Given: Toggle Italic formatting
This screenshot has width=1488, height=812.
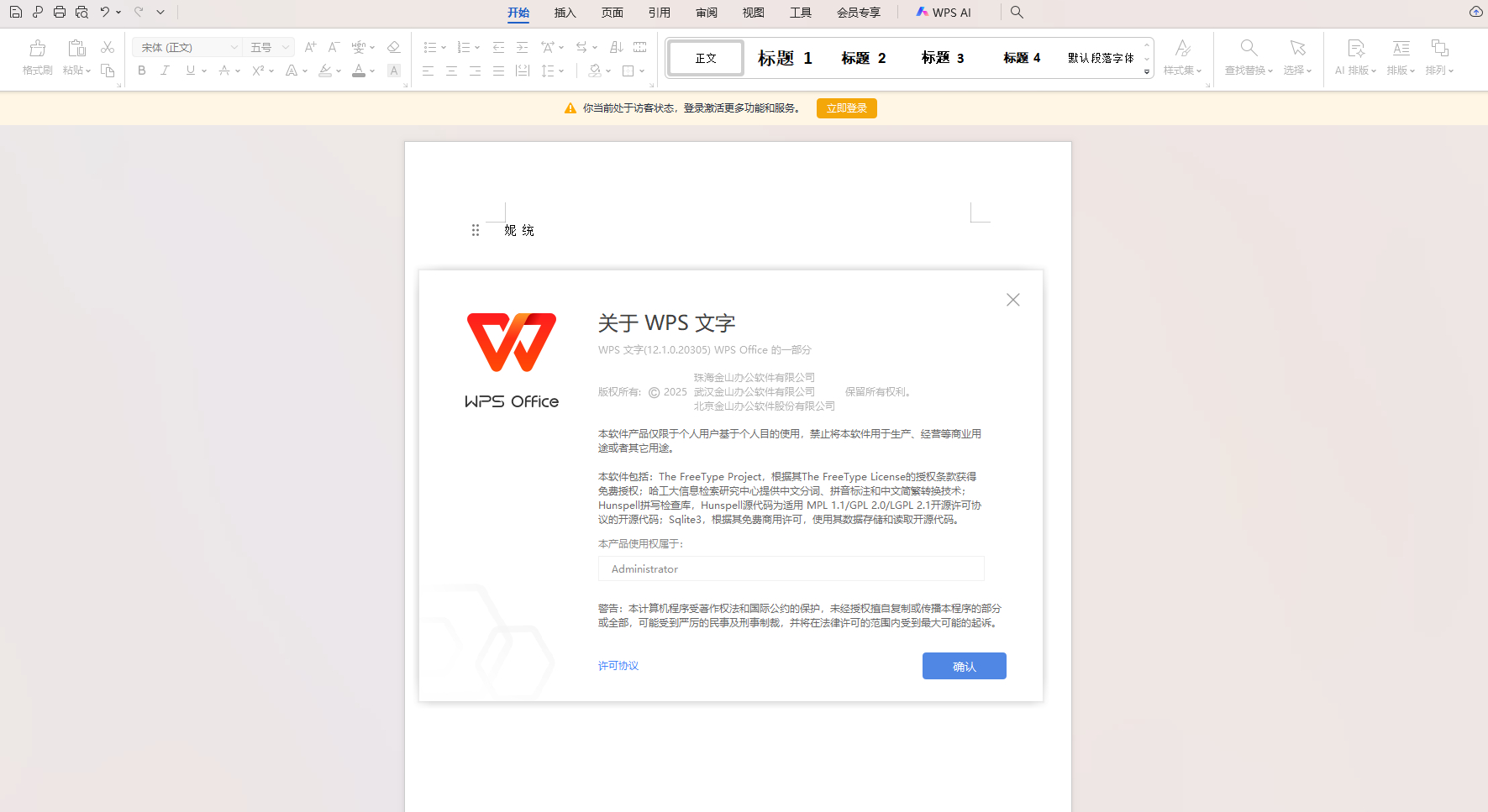Looking at the screenshot, I should point(165,71).
